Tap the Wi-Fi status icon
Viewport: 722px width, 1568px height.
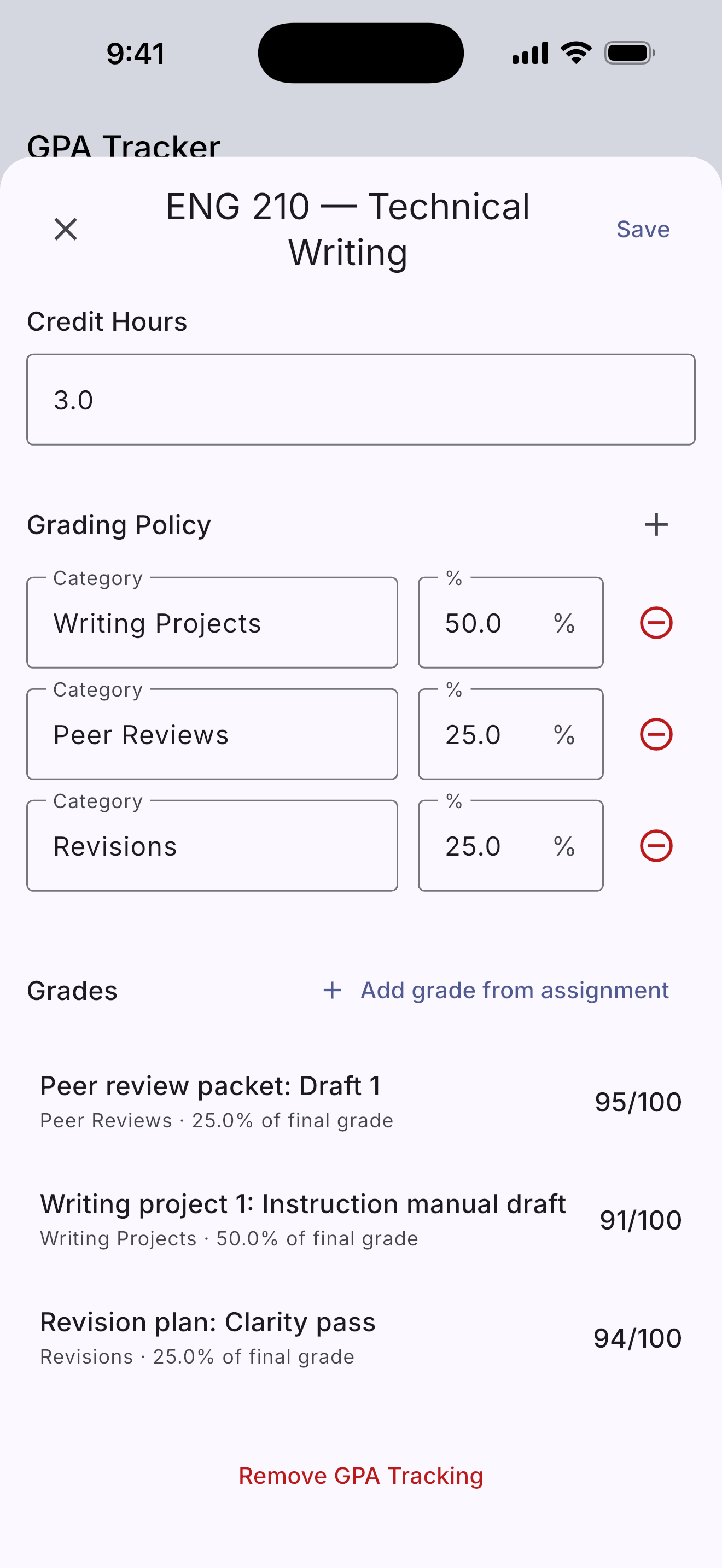576,53
